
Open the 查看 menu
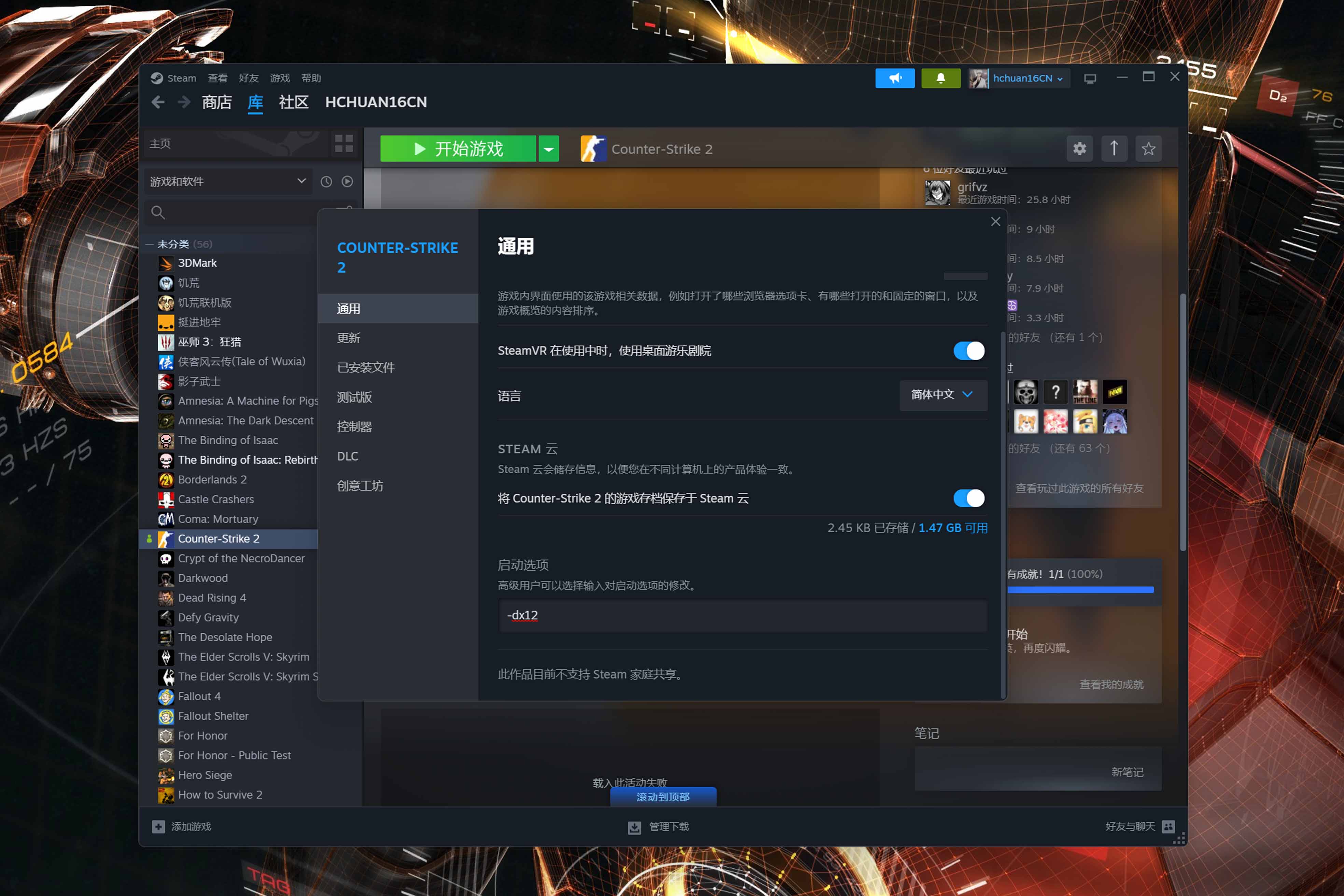217,78
